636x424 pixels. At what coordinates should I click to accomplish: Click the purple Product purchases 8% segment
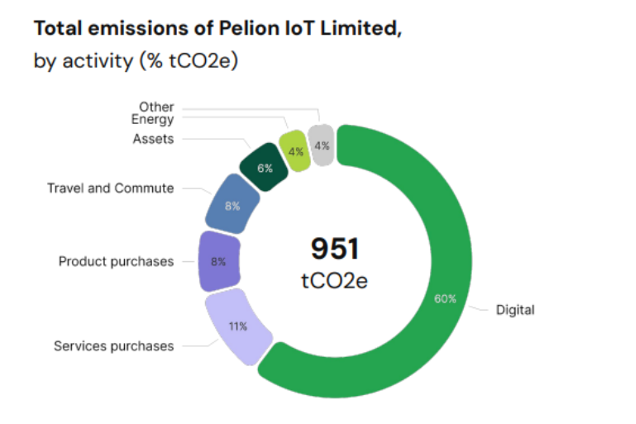[x=219, y=261]
